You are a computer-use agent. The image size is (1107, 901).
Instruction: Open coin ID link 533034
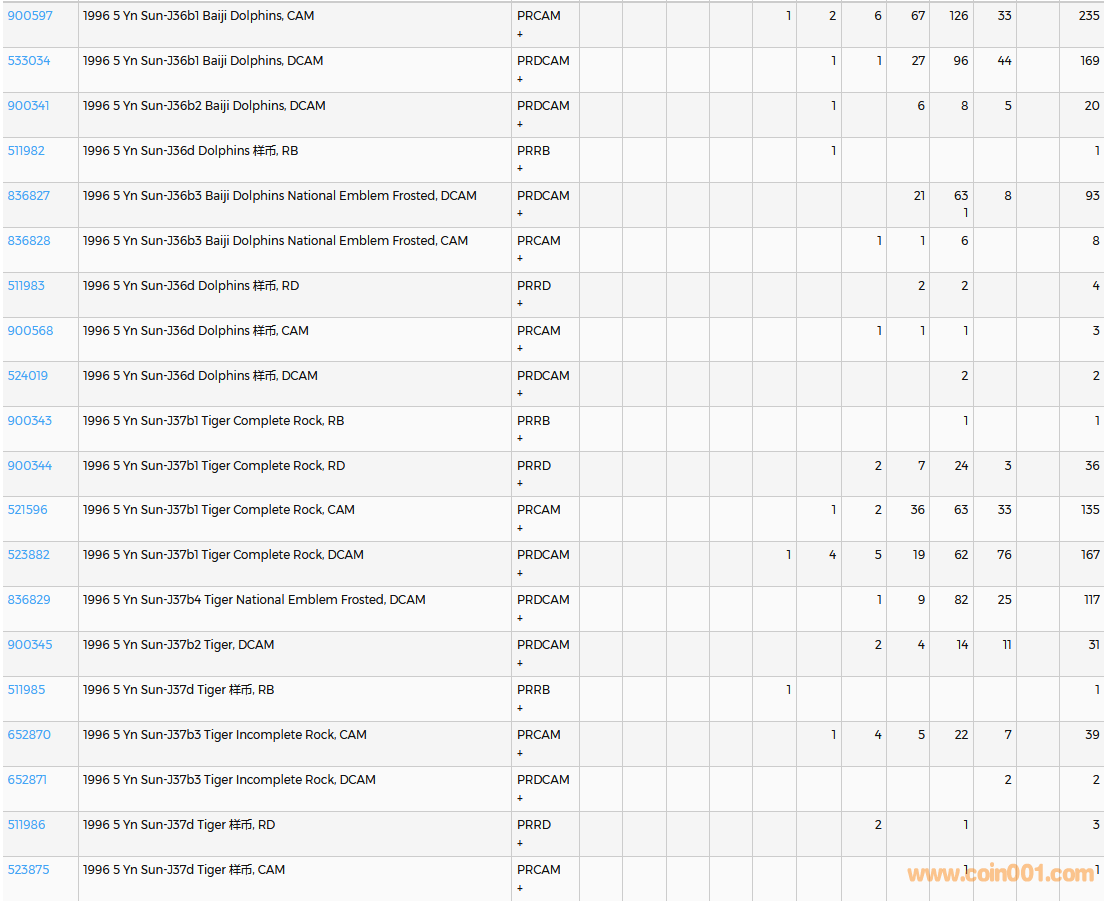(x=29, y=61)
